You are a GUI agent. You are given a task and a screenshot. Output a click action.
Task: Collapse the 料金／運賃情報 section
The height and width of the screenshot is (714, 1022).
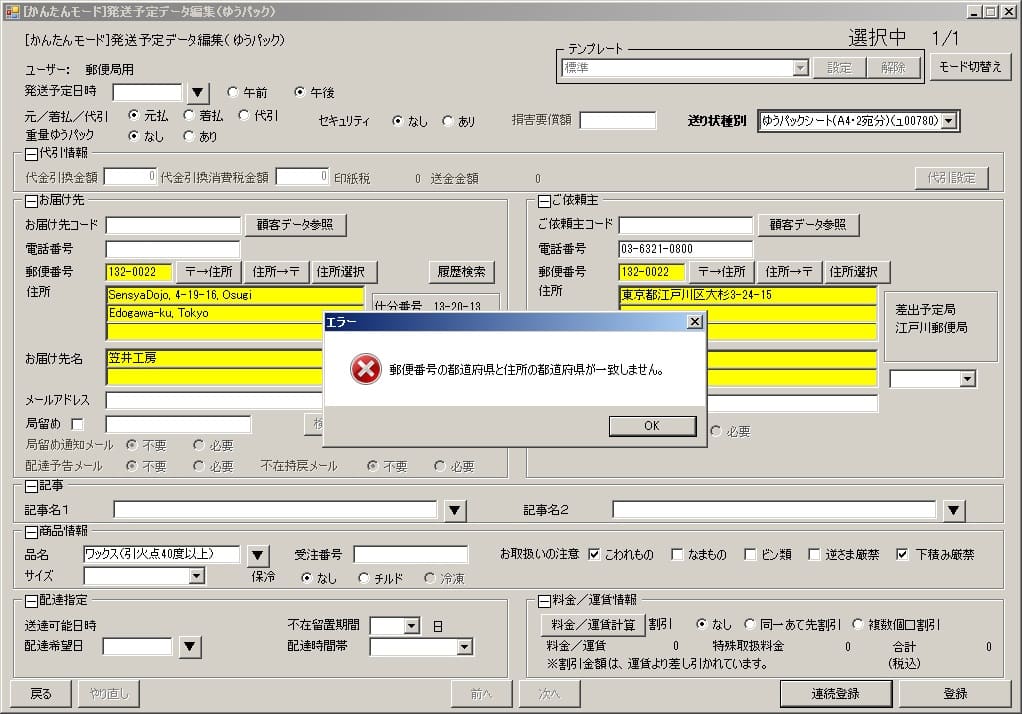pyautogui.click(x=544, y=600)
